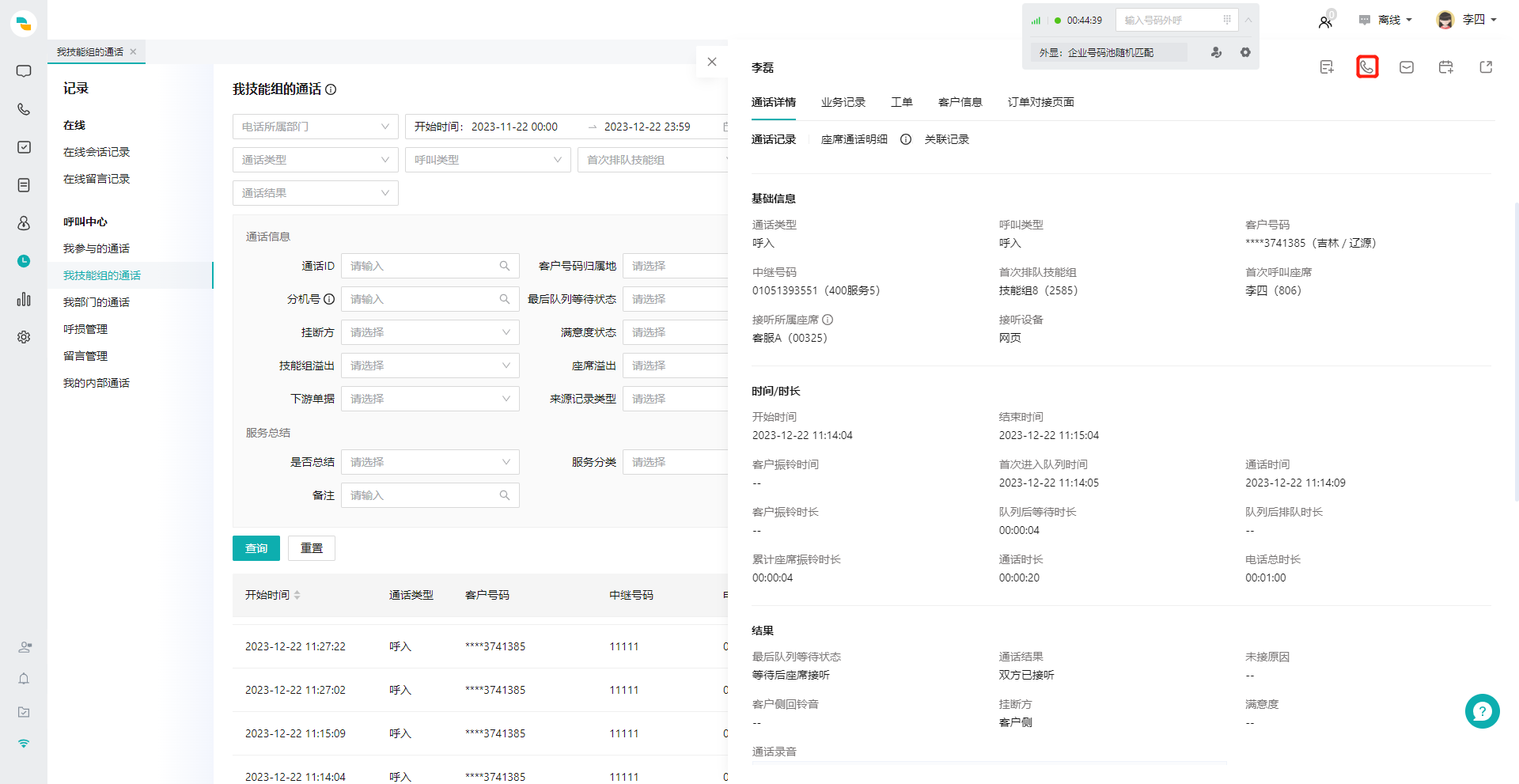Click the add-schedule calendar icon in detail header
The image size is (1519, 784).
click(1446, 67)
